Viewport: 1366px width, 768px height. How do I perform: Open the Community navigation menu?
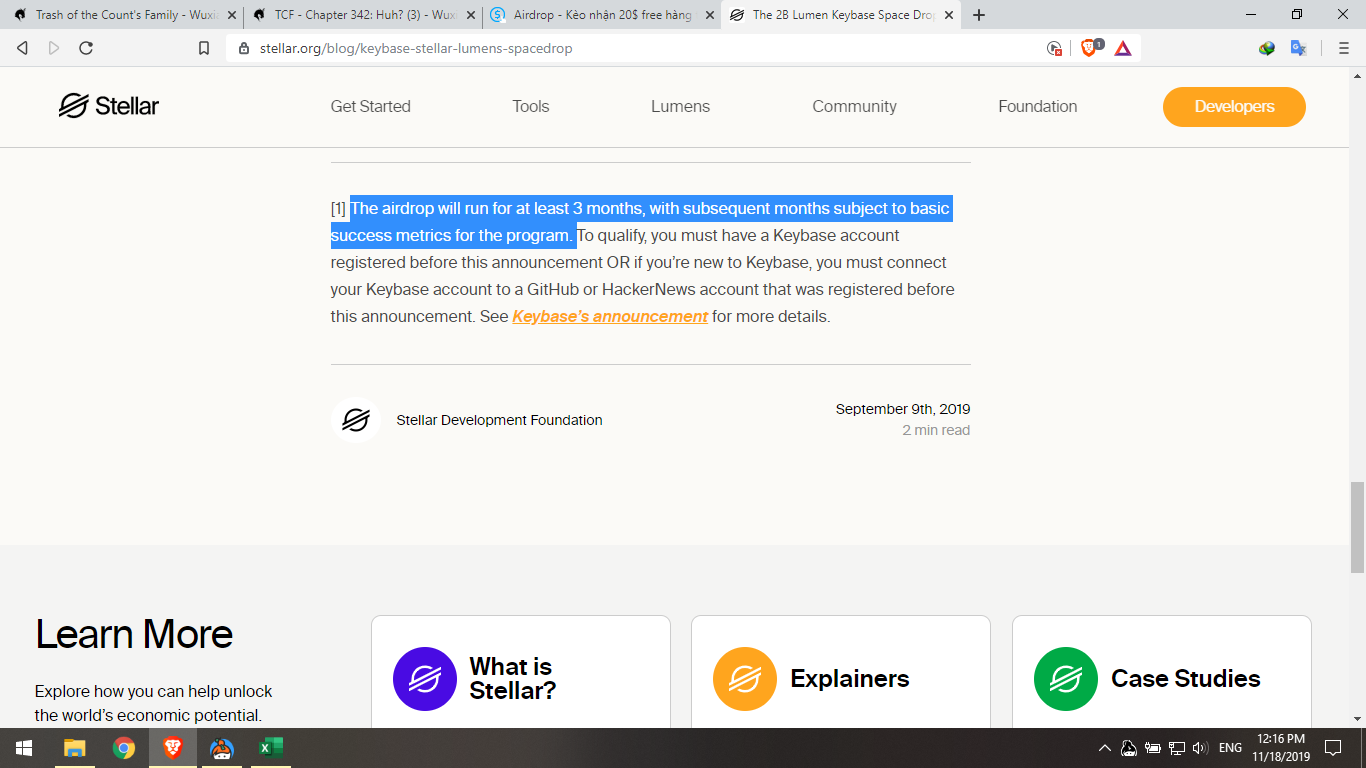point(854,106)
